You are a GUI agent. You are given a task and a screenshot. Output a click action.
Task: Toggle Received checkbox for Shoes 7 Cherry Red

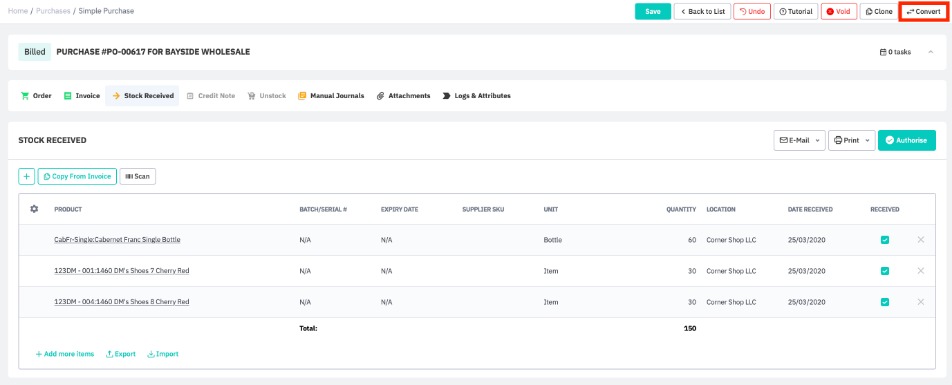point(885,271)
